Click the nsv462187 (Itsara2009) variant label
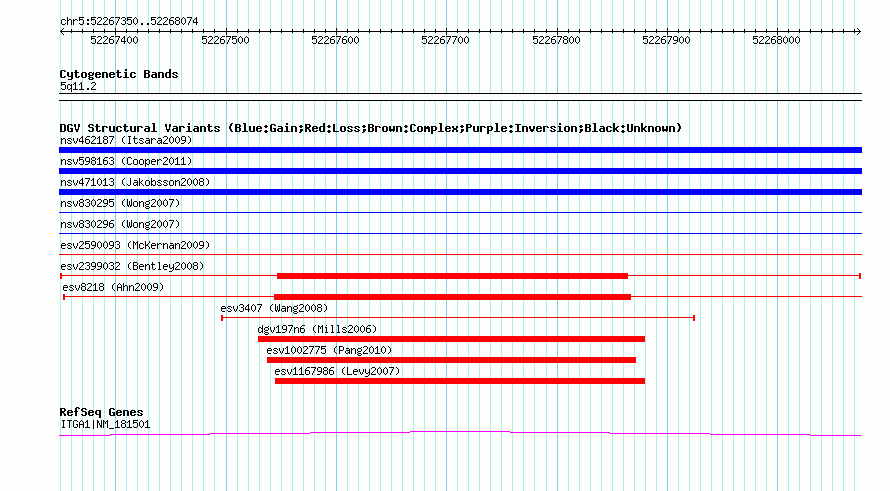The height and width of the screenshot is (491, 890). coord(126,140)
